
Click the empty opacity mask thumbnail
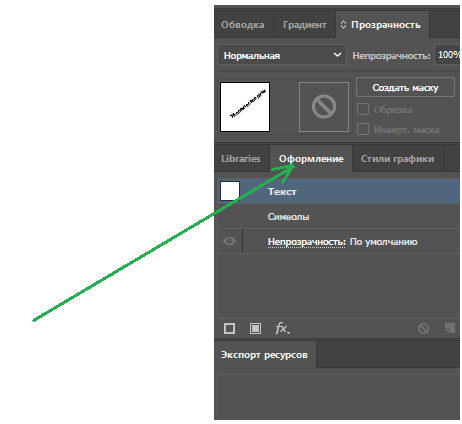pyautogui.click(x=324, y=107)
